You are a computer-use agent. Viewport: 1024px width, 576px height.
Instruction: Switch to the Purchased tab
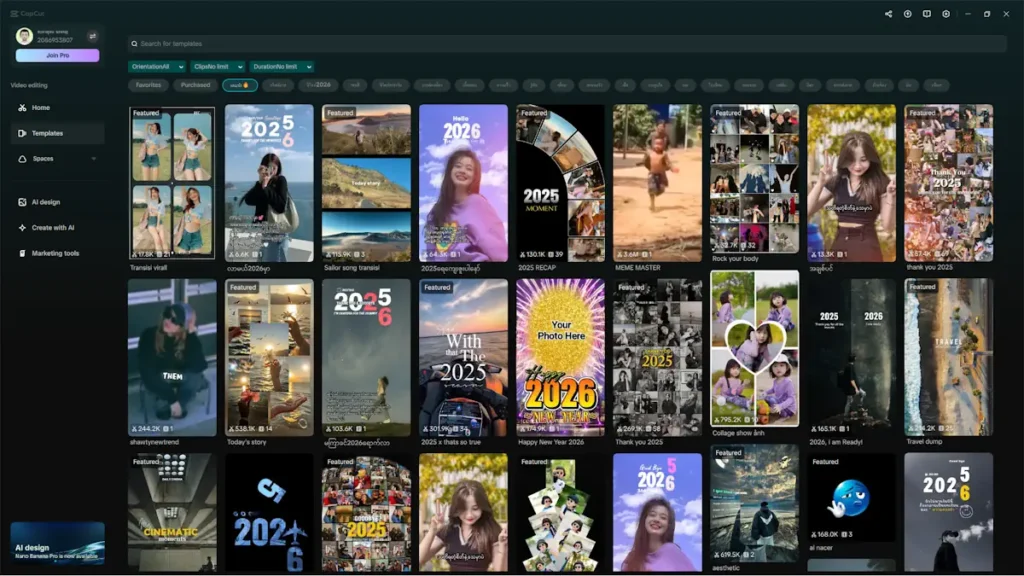tap(195, 85)
